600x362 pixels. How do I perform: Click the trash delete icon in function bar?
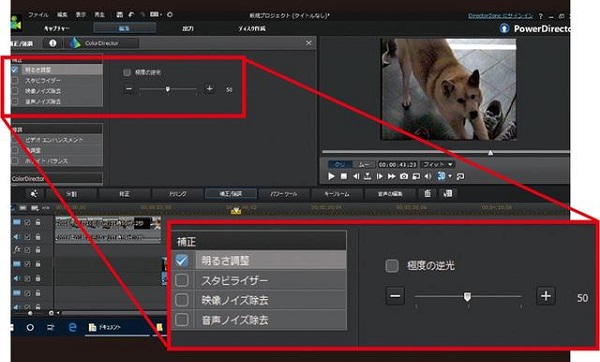click(x=427, y=194)
